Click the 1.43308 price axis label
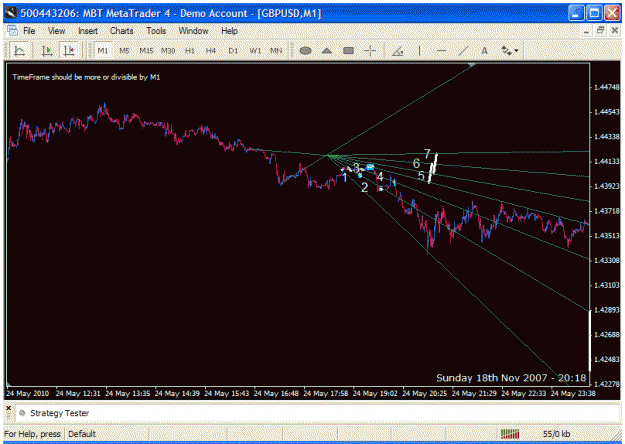 (x=607, y=260)
